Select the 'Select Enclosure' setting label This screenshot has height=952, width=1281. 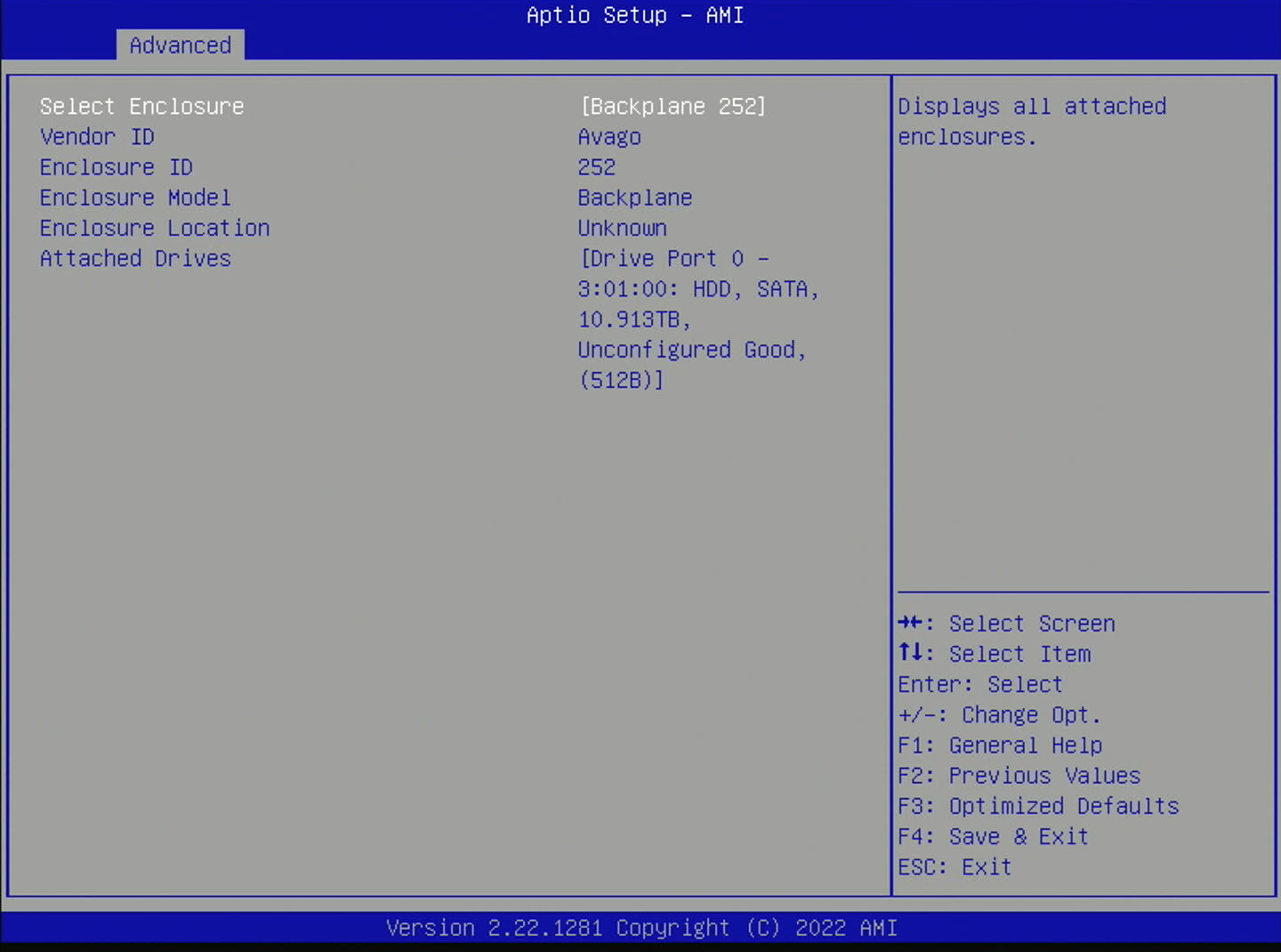tap(141, 106)
